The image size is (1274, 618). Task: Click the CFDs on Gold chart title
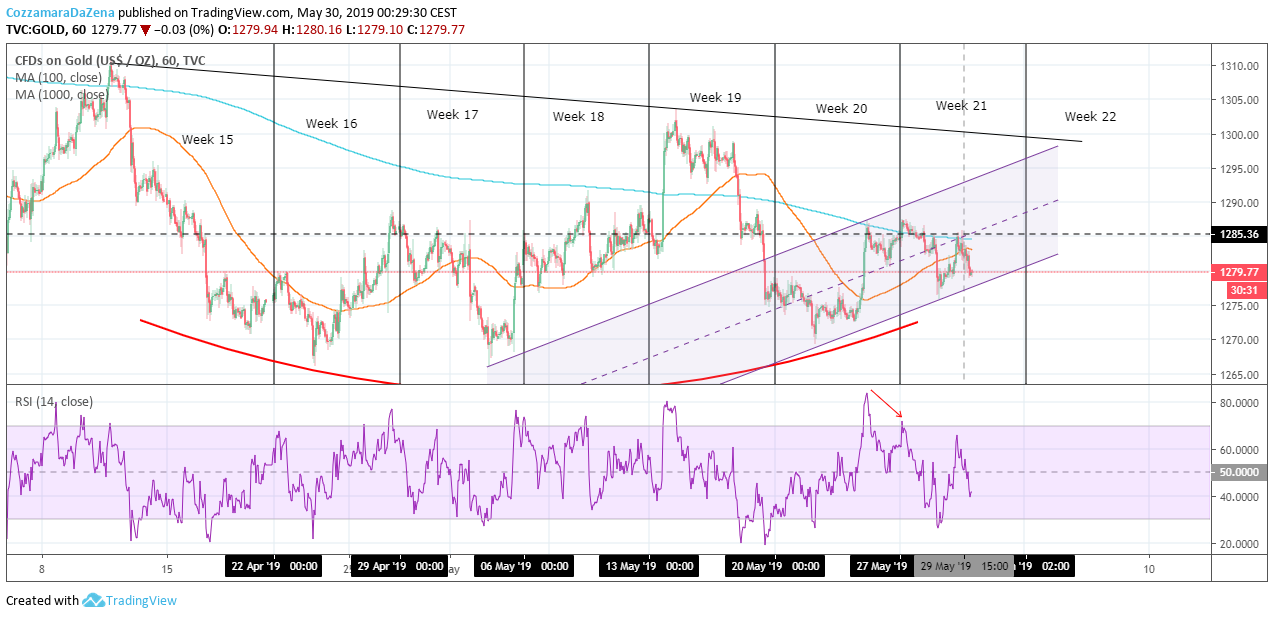point(110,61)
